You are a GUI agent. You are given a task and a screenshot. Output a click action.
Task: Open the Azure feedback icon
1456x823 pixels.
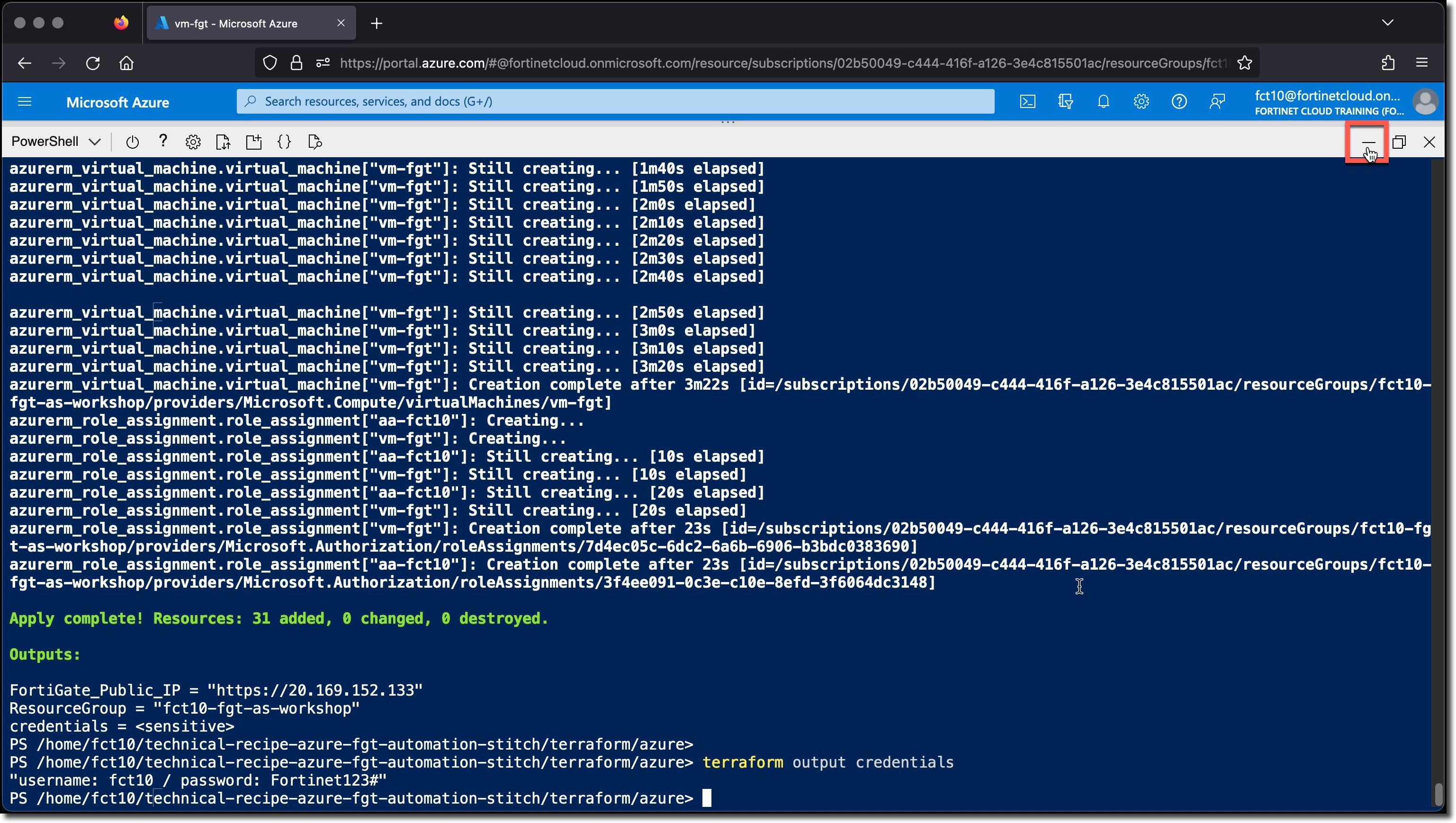[x=1217, y=102]
